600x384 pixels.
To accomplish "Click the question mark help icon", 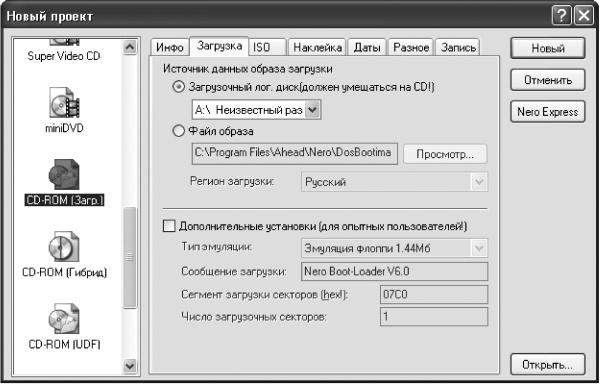I will (562, 16).
